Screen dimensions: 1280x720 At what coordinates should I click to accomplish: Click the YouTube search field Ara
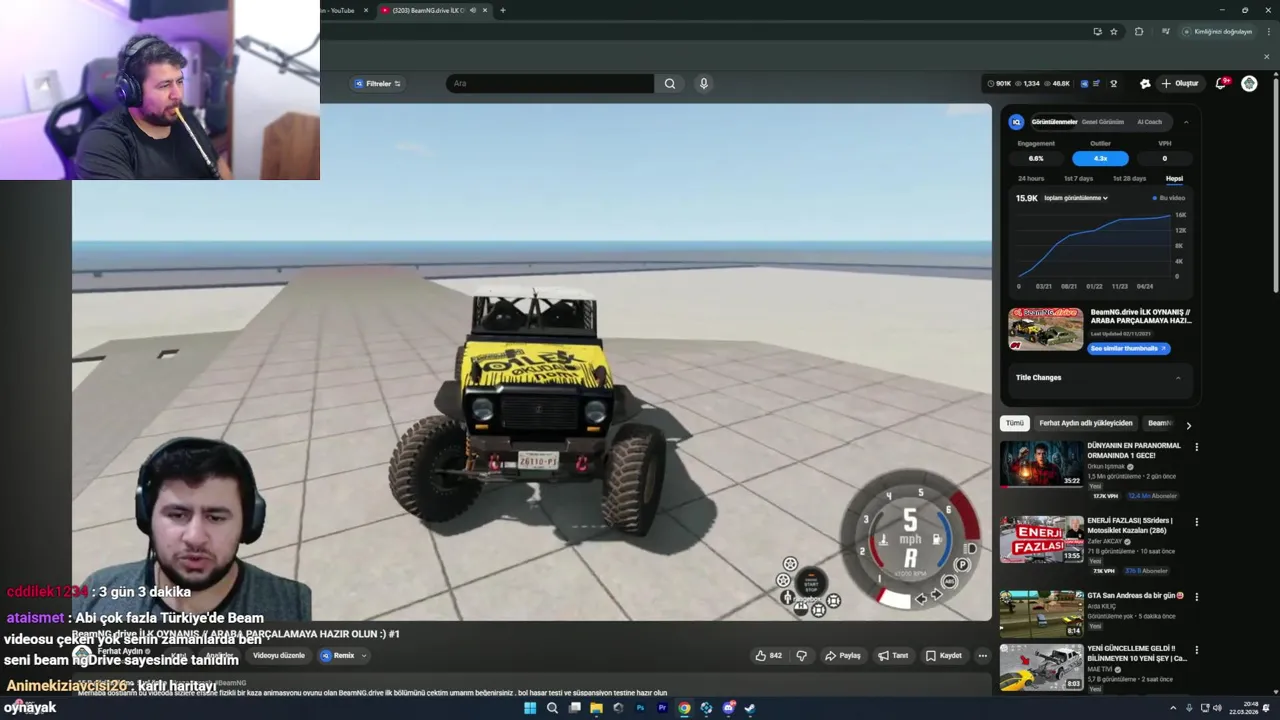(x=550, y=83)
